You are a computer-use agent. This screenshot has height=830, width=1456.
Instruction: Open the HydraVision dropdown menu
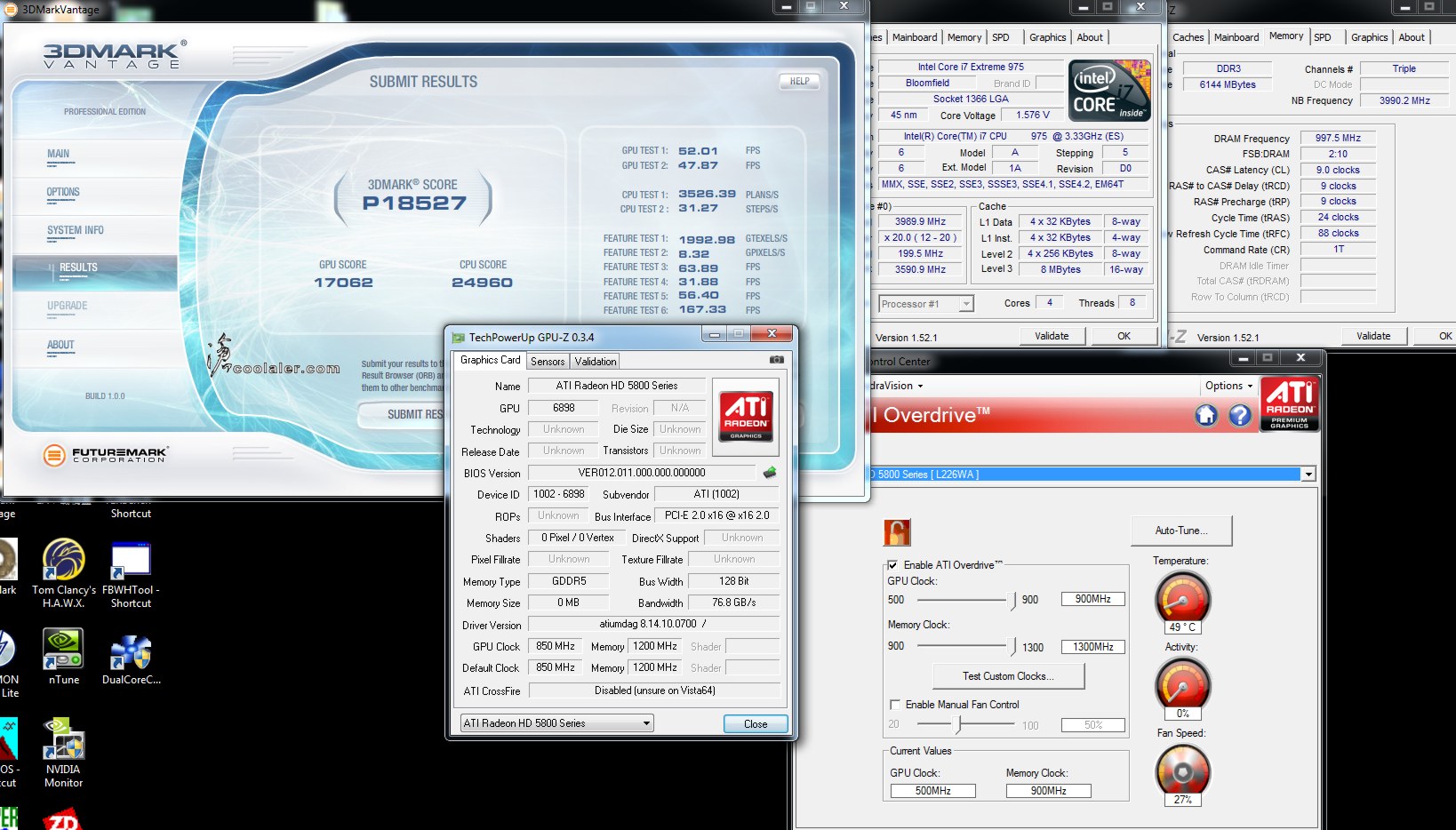896,386
